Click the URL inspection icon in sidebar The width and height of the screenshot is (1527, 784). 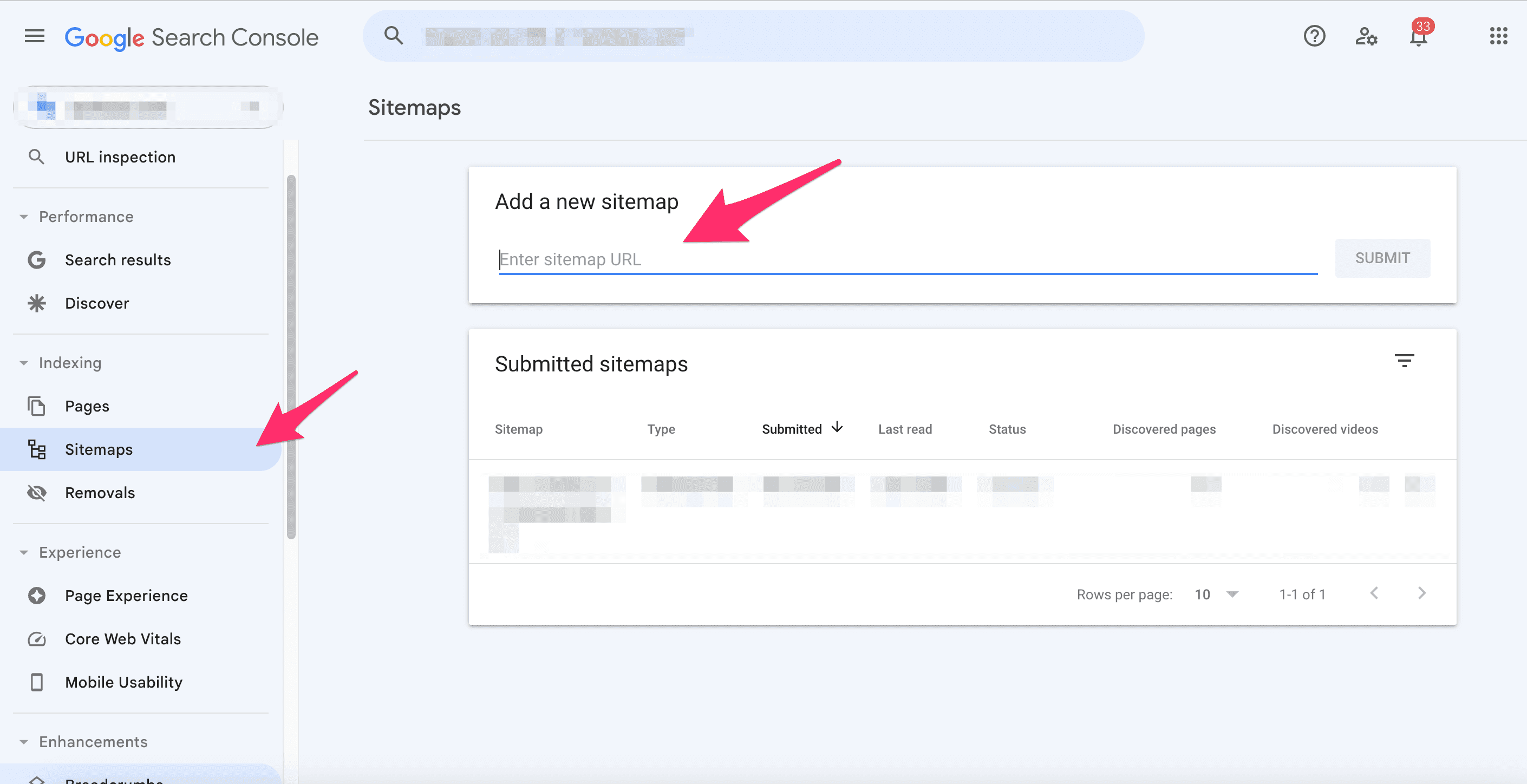37,157
